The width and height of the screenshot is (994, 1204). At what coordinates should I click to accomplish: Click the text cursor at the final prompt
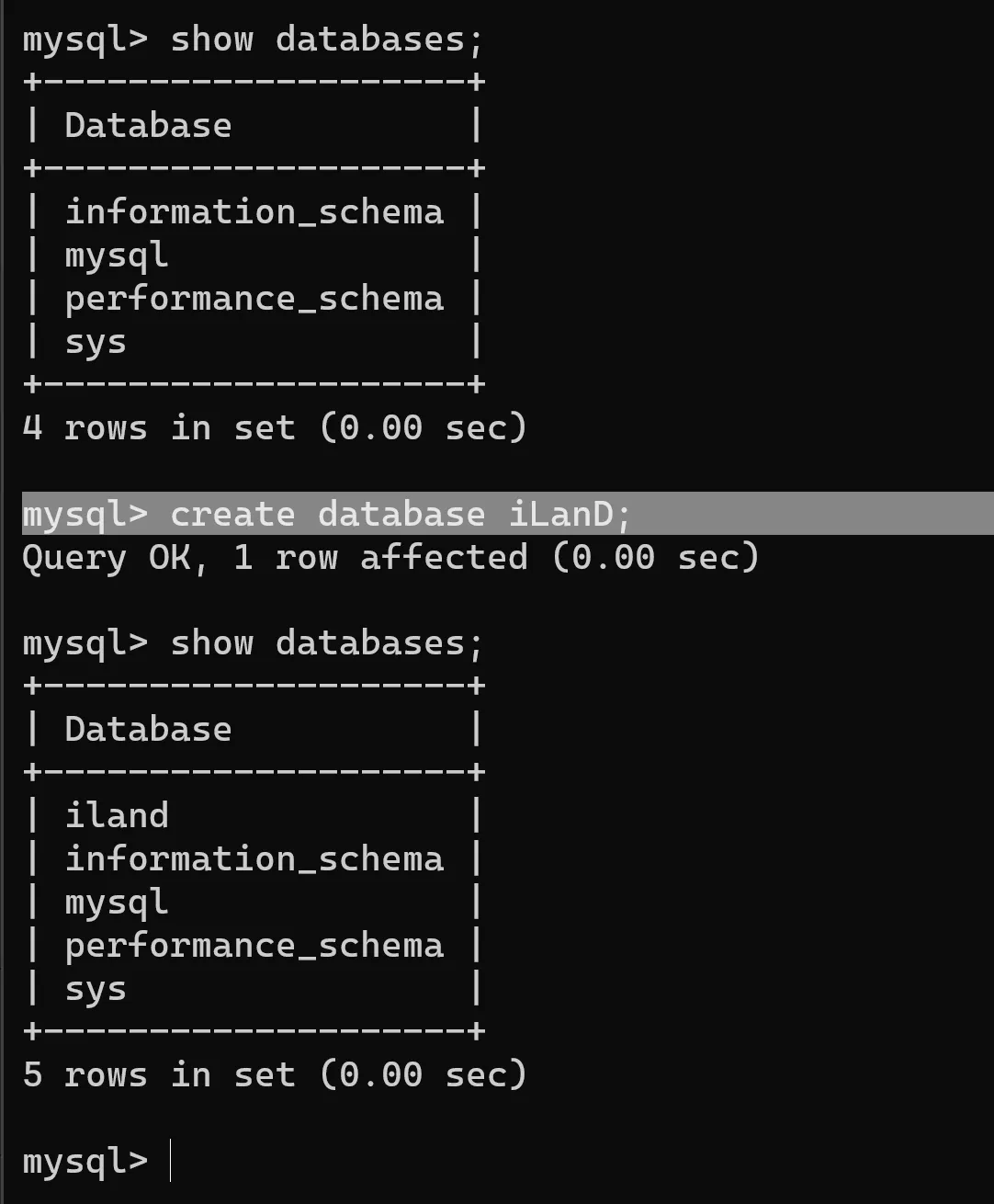click(171, 1161)
